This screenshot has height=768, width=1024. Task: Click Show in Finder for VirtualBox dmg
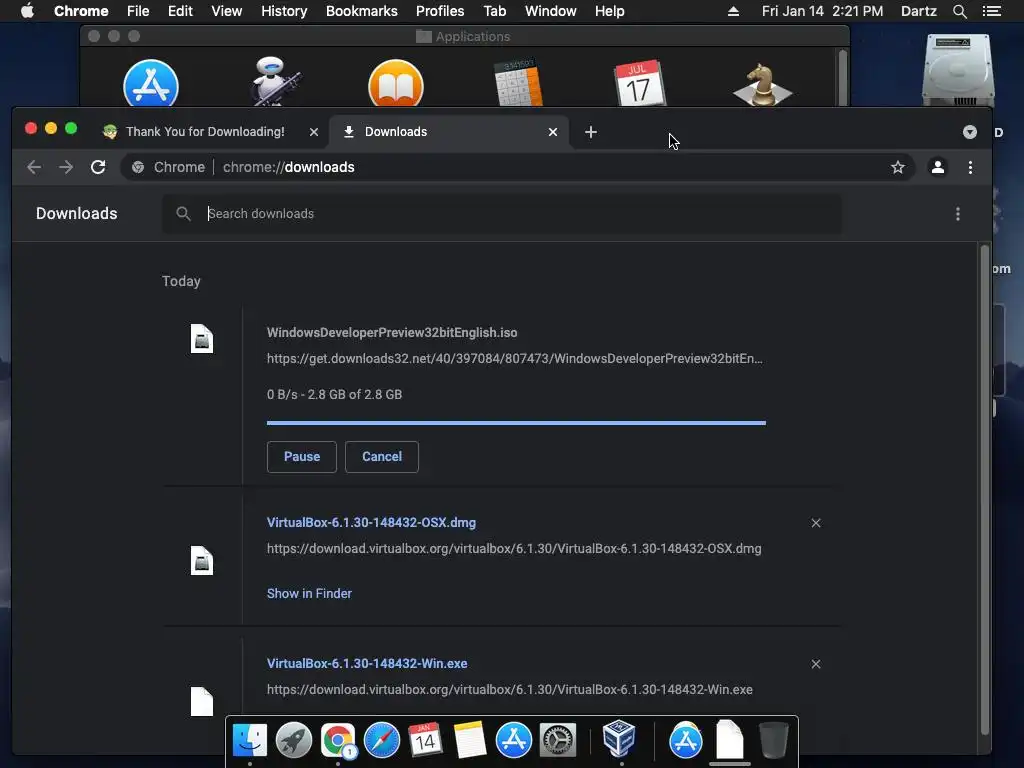click(309, 594)
